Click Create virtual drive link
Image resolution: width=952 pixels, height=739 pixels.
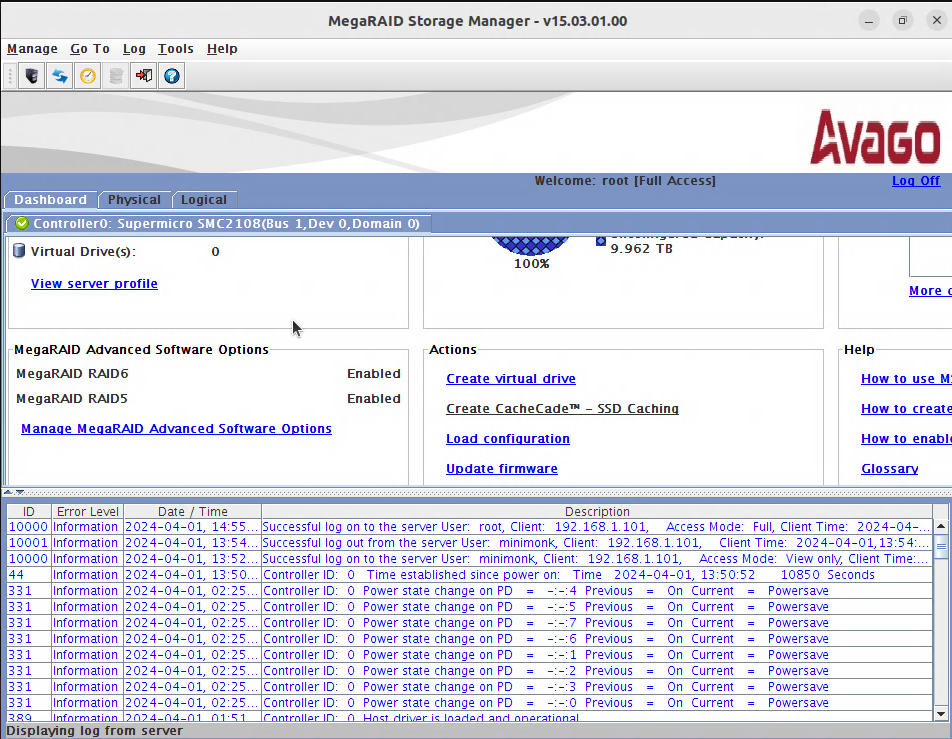[511, 378]
